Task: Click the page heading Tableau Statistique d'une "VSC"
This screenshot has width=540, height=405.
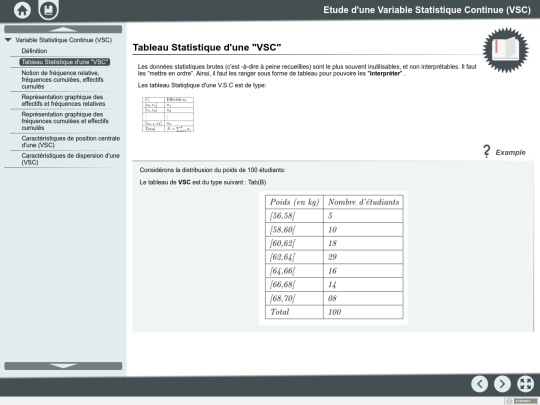Action: (207, 48)
